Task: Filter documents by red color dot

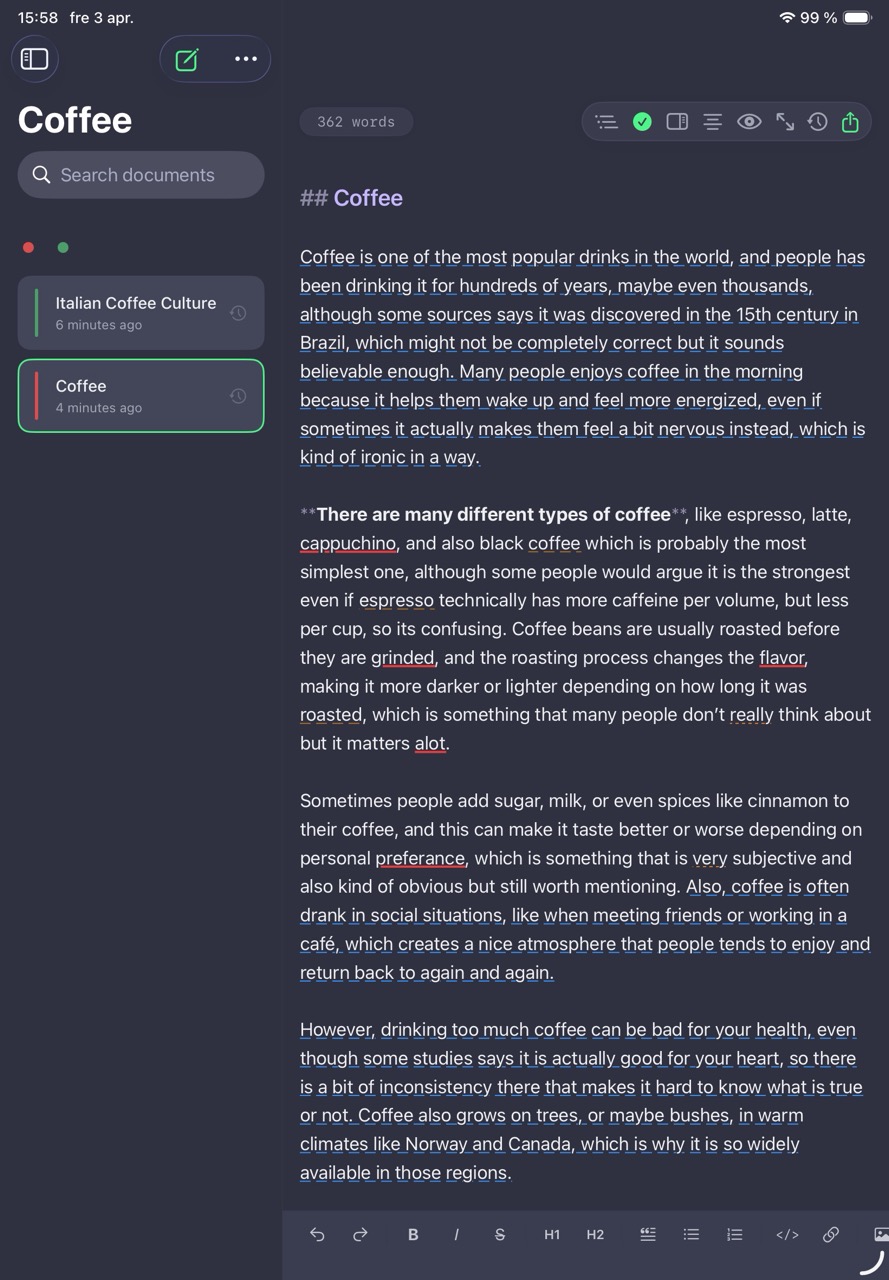Action: 29,248
